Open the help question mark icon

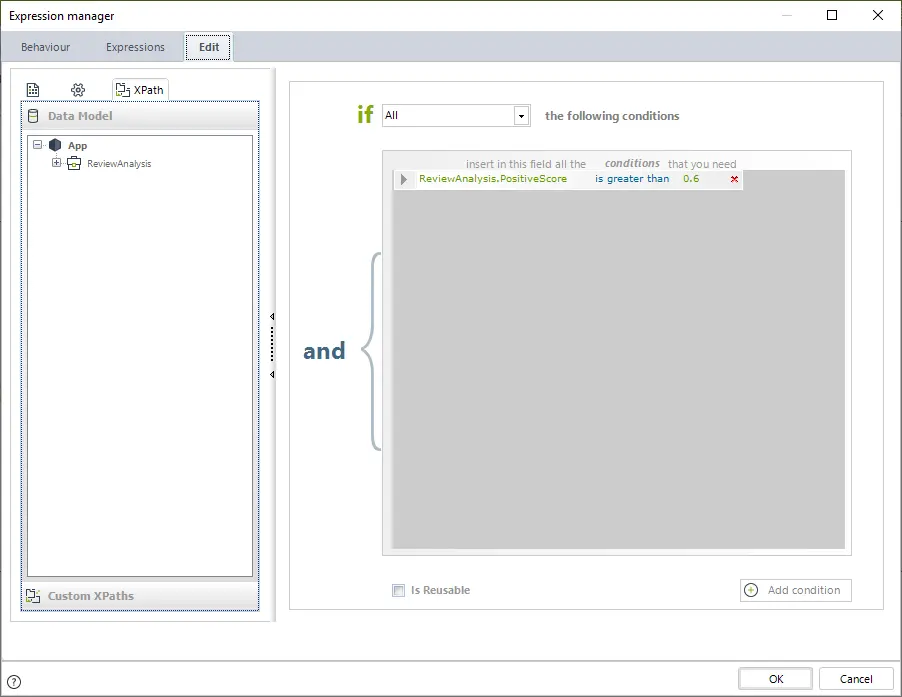tap(14, 682)
